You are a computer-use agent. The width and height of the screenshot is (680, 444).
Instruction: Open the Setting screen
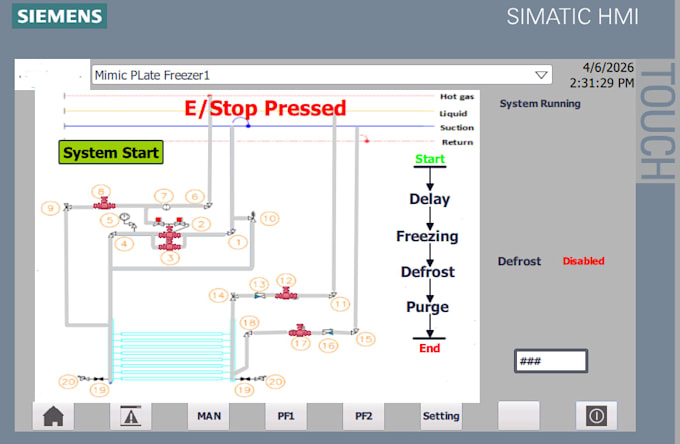pyautogui.click(x=441, y=416)
